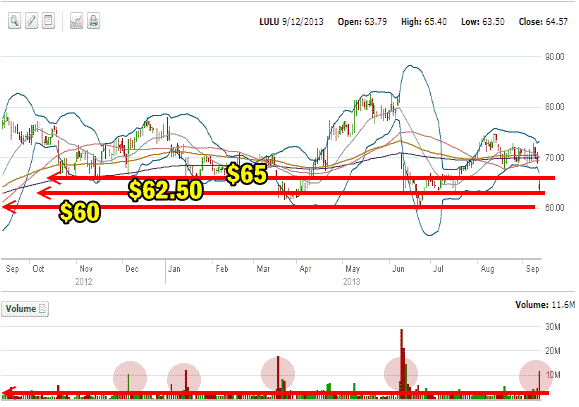579x407 pixels.
Task: Click the $60 support level label
Action: click(80, 212)
